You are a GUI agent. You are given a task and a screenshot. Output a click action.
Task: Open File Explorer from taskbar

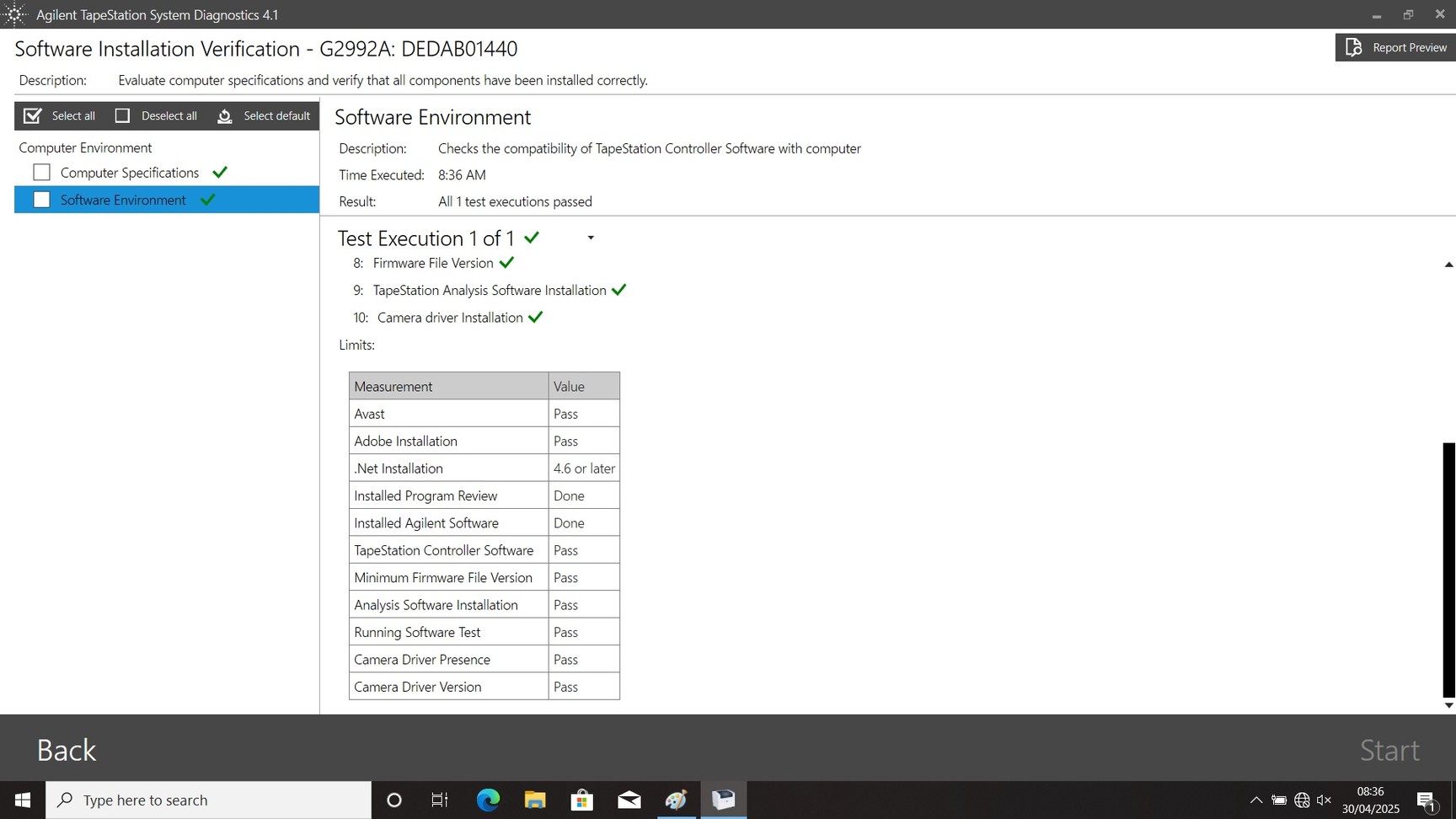click(x=535, y=800)
